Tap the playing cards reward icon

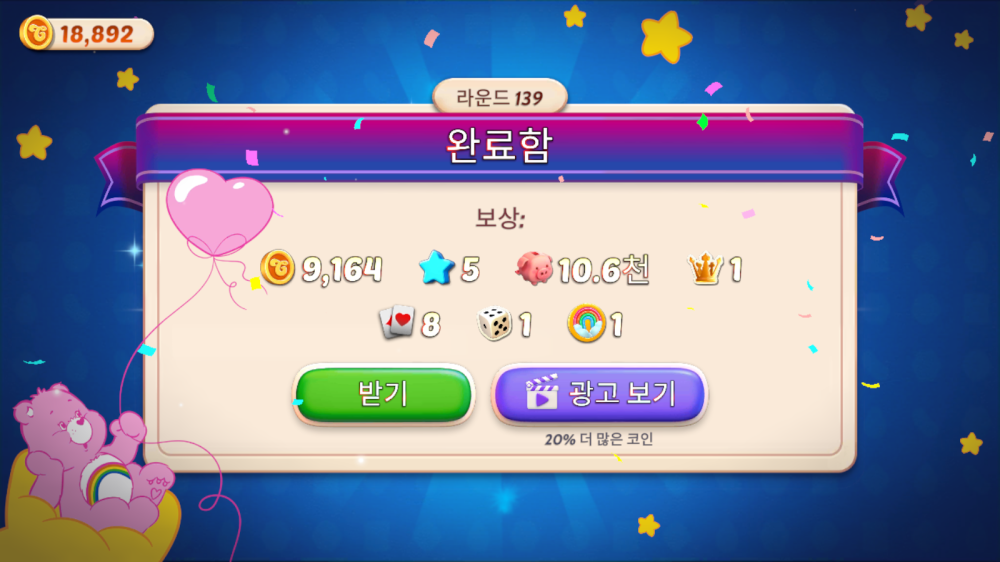point(397,322)
